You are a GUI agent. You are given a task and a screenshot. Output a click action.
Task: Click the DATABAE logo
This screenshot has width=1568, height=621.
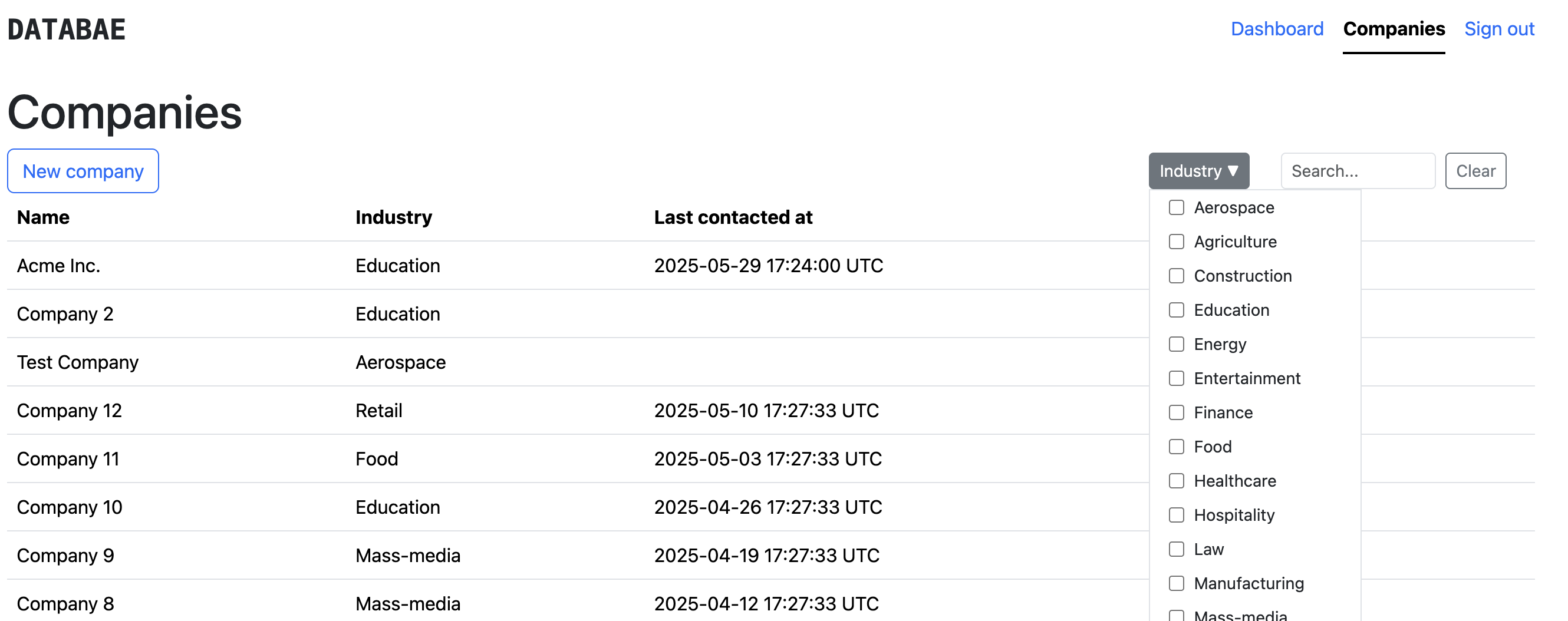[67, 29]
